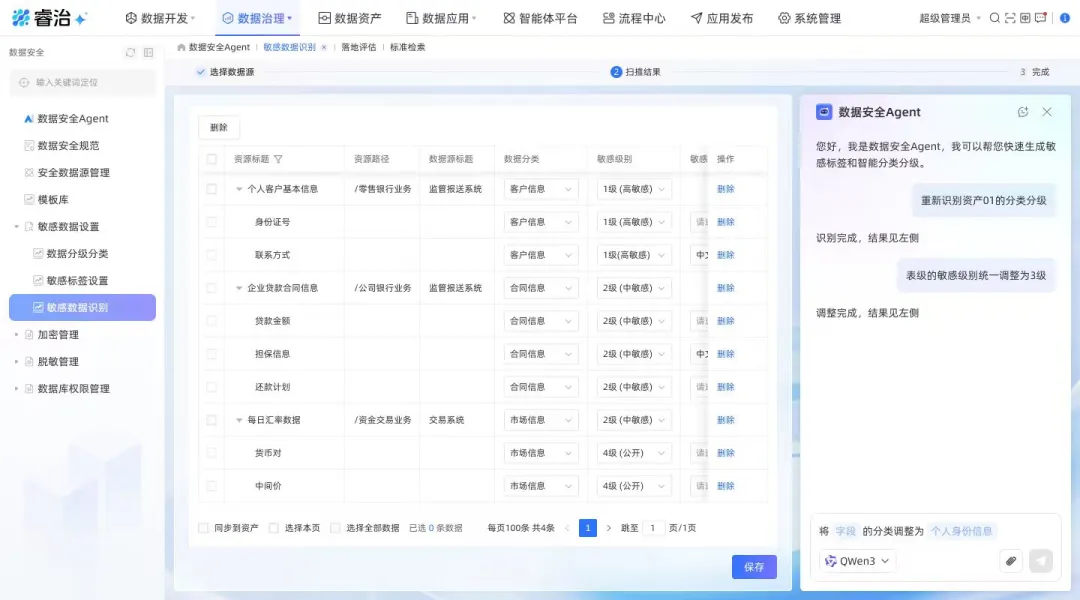Screen dimensions: 1080x600
Task: Click the send message arrow button
Action: [x=1041, y=561]
